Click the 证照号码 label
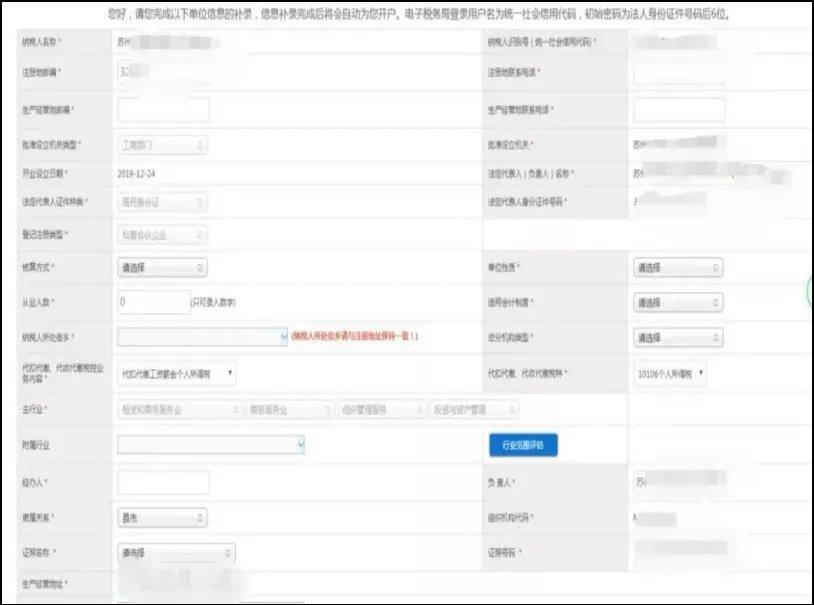 (x=504, y=553)
